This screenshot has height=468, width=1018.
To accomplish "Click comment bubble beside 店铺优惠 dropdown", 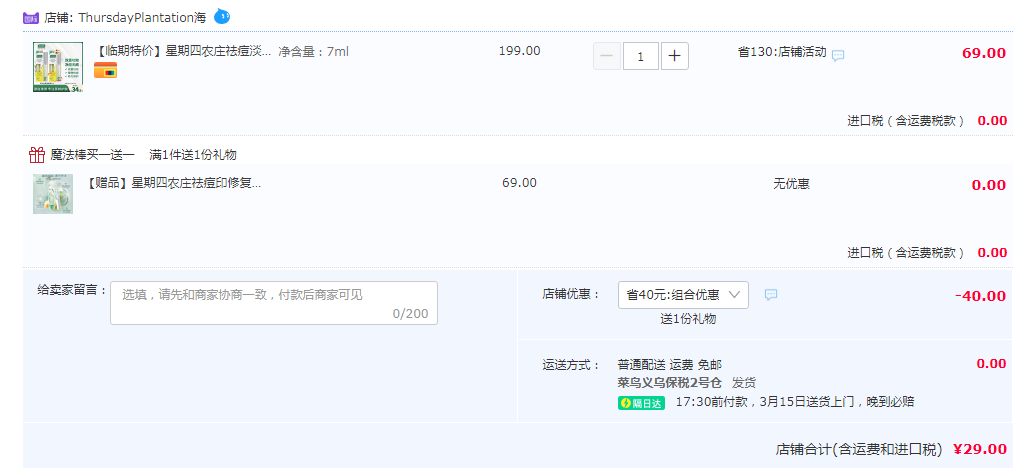I will [x=771, y=295].
